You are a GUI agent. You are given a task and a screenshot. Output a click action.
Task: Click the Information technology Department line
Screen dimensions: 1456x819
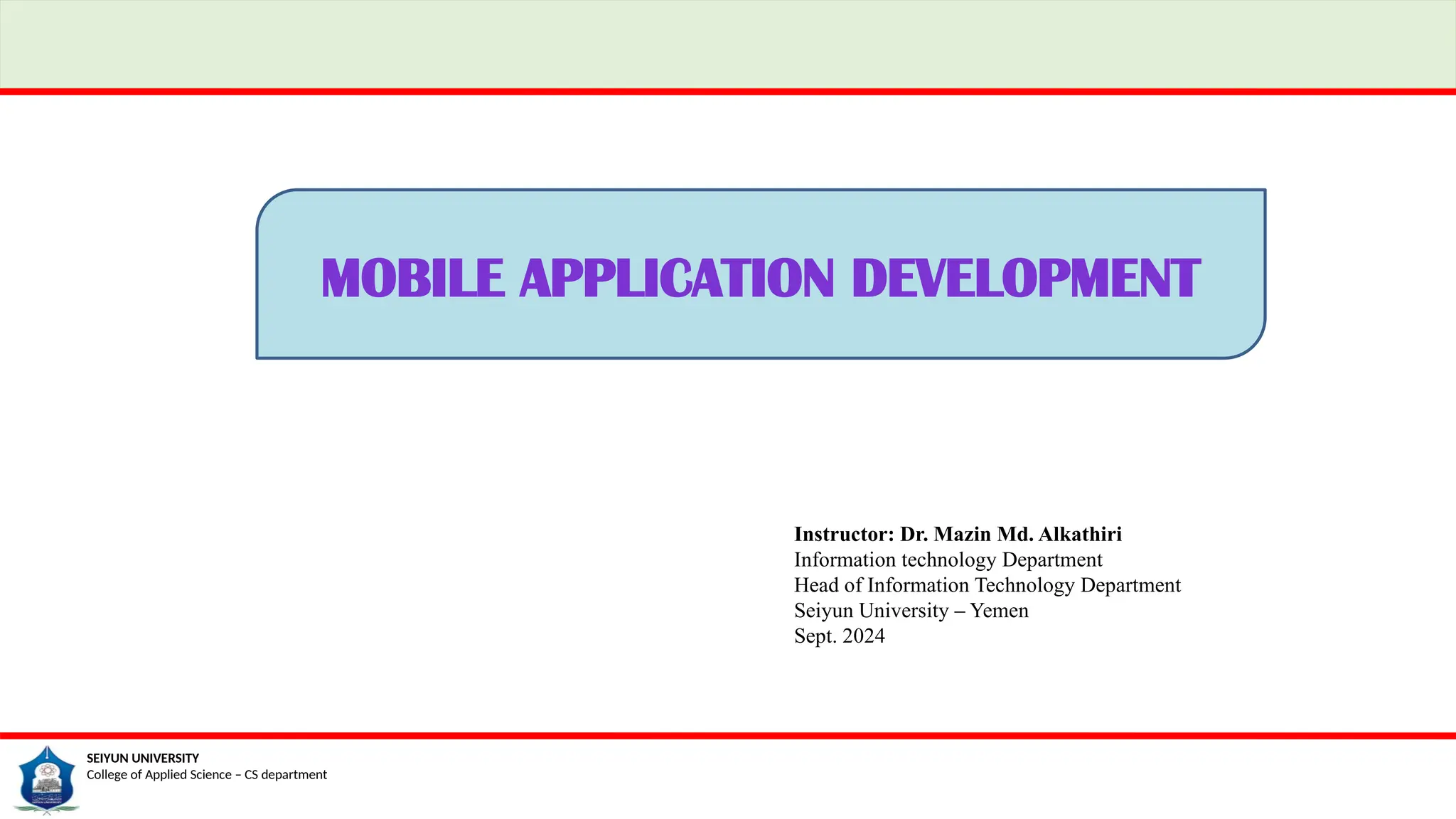click(x=948, y=560)
